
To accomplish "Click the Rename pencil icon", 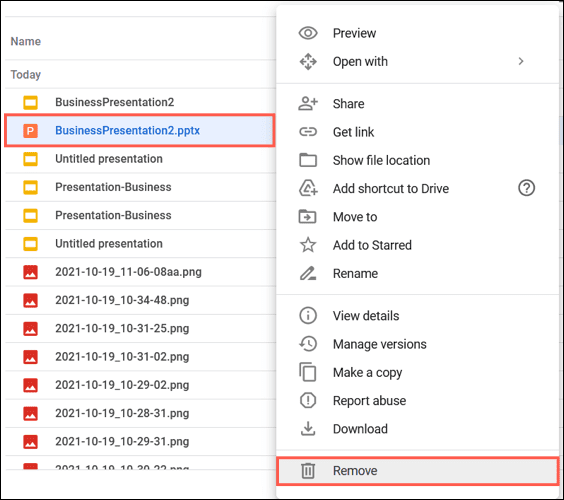I will click(308, 273).
